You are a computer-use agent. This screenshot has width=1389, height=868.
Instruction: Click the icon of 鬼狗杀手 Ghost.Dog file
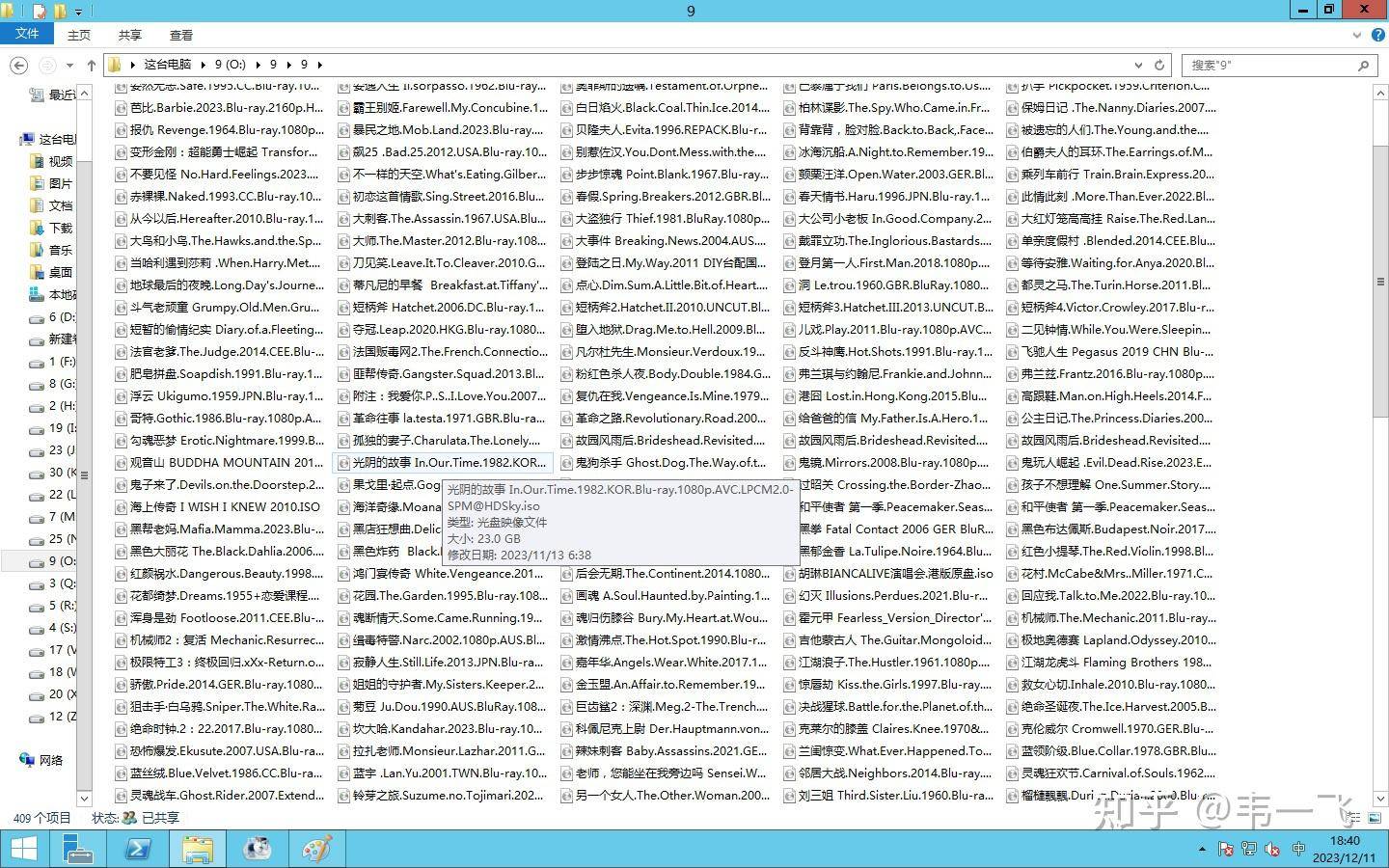tap(566, 463)
